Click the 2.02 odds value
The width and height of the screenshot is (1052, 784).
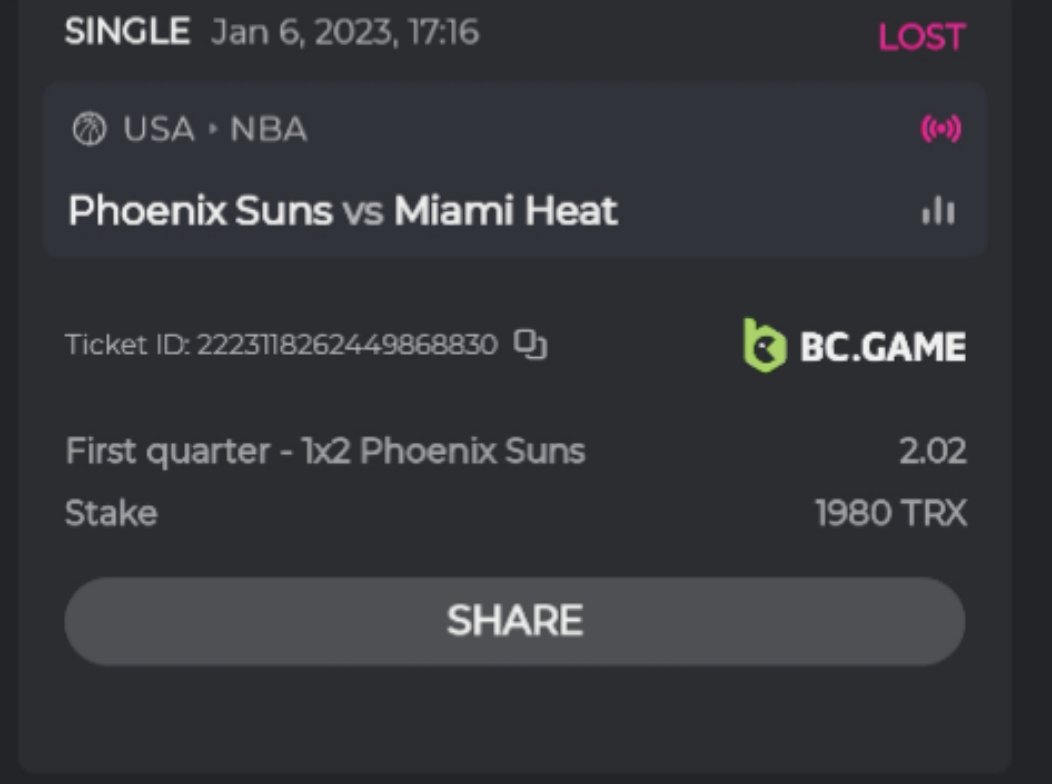(x=932, y=451)
